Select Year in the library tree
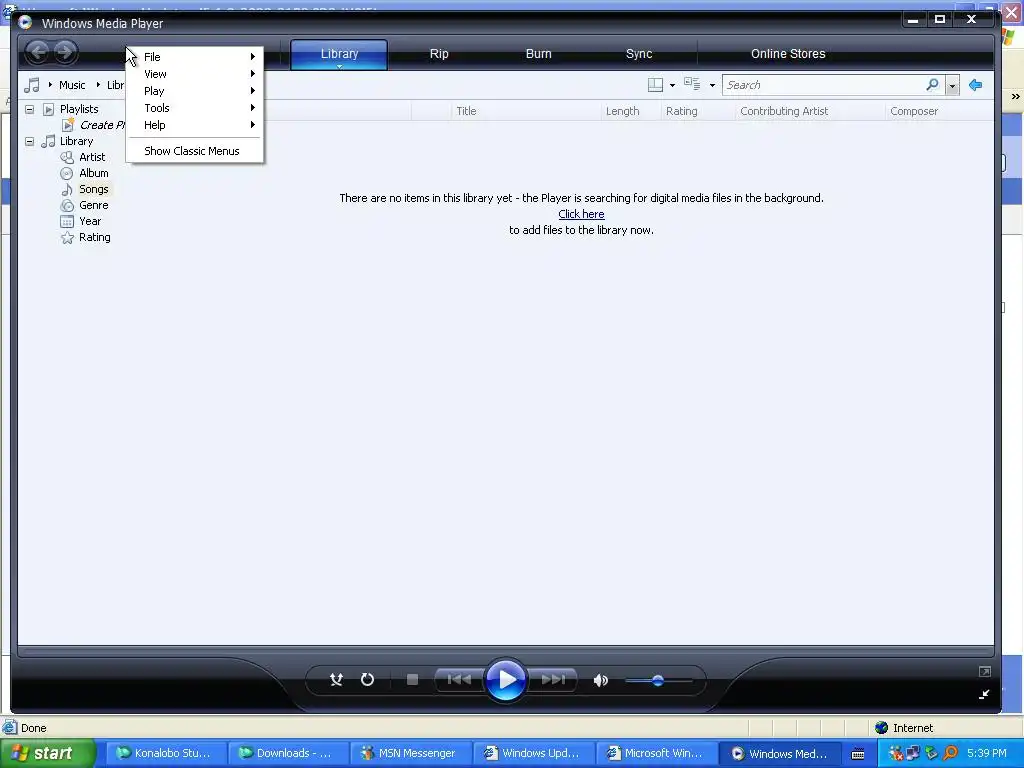The width and height of the screenshot is (1024, 768). click(90, 221)
